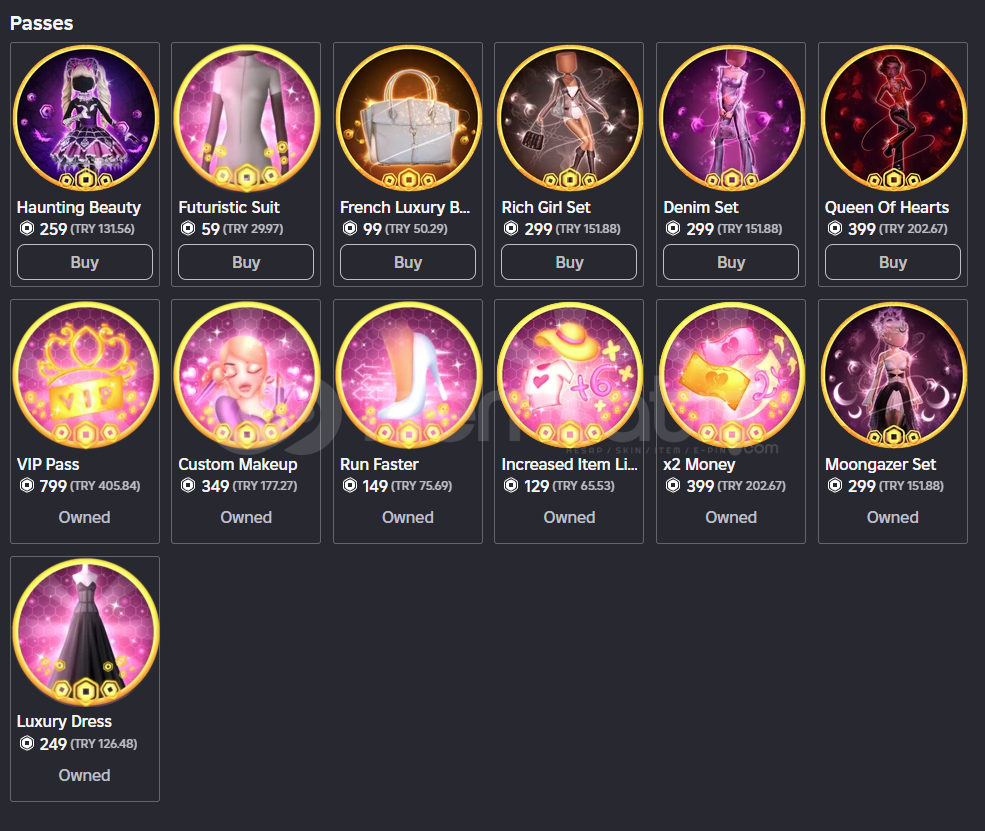Select the Futuristic Suit pass image
985x831 pixels.
click(x=247, y=117)
